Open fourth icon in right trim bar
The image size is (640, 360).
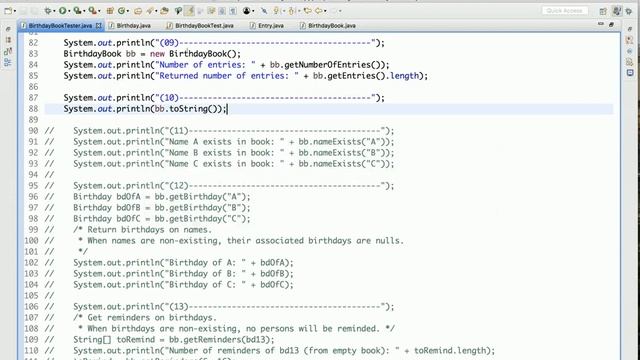pos(629,62)
